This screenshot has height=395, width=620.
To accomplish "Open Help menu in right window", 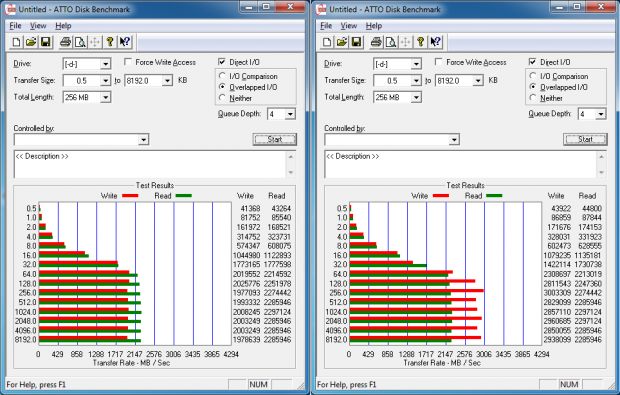I will click(x=374, y=26).
